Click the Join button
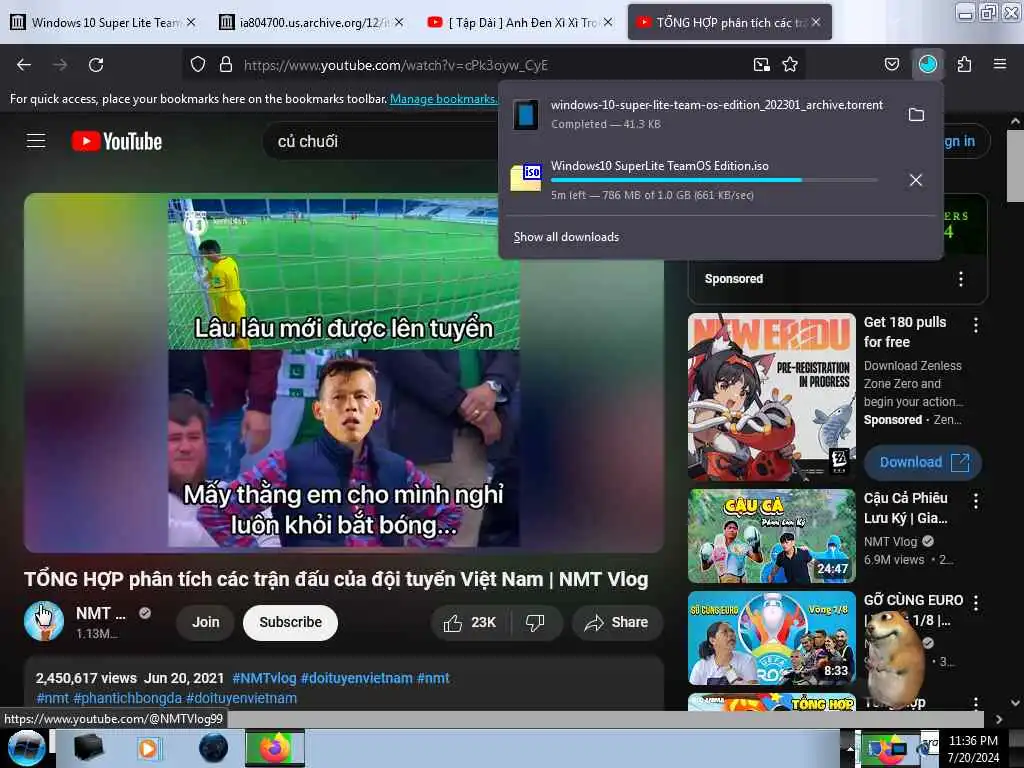This screenshot has width=1024, height=768. (x=206, y=622)
